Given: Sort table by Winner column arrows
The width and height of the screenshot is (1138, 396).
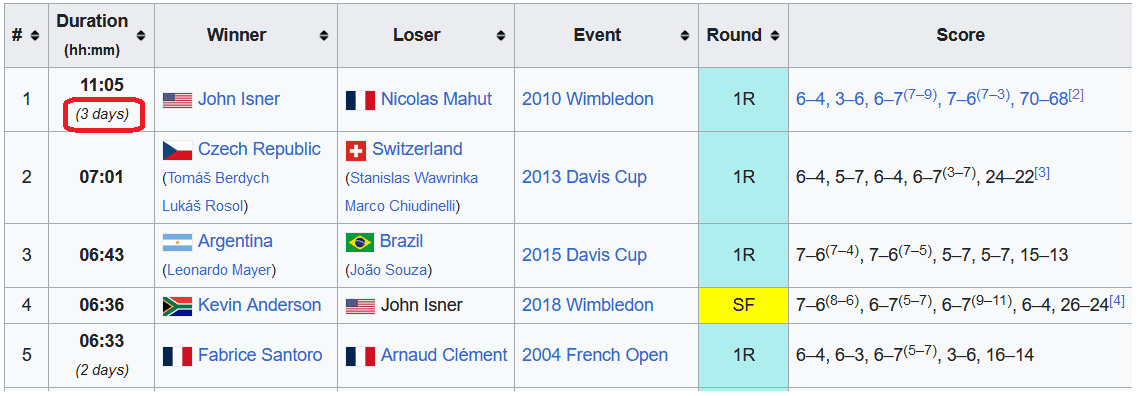Looking at the screenshot, I should (324, 36).
